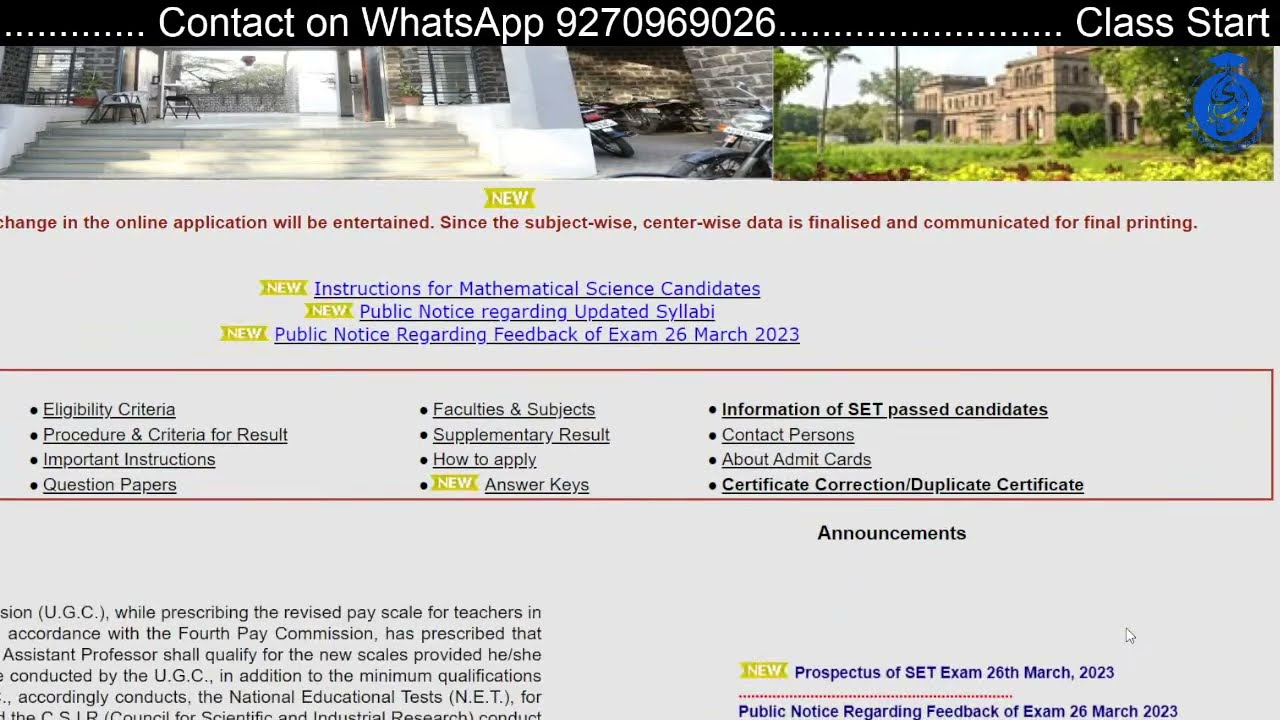This screenshot has height=720, width=1280.
Task: Open the Contact Persons link
Action: point(788,435)
